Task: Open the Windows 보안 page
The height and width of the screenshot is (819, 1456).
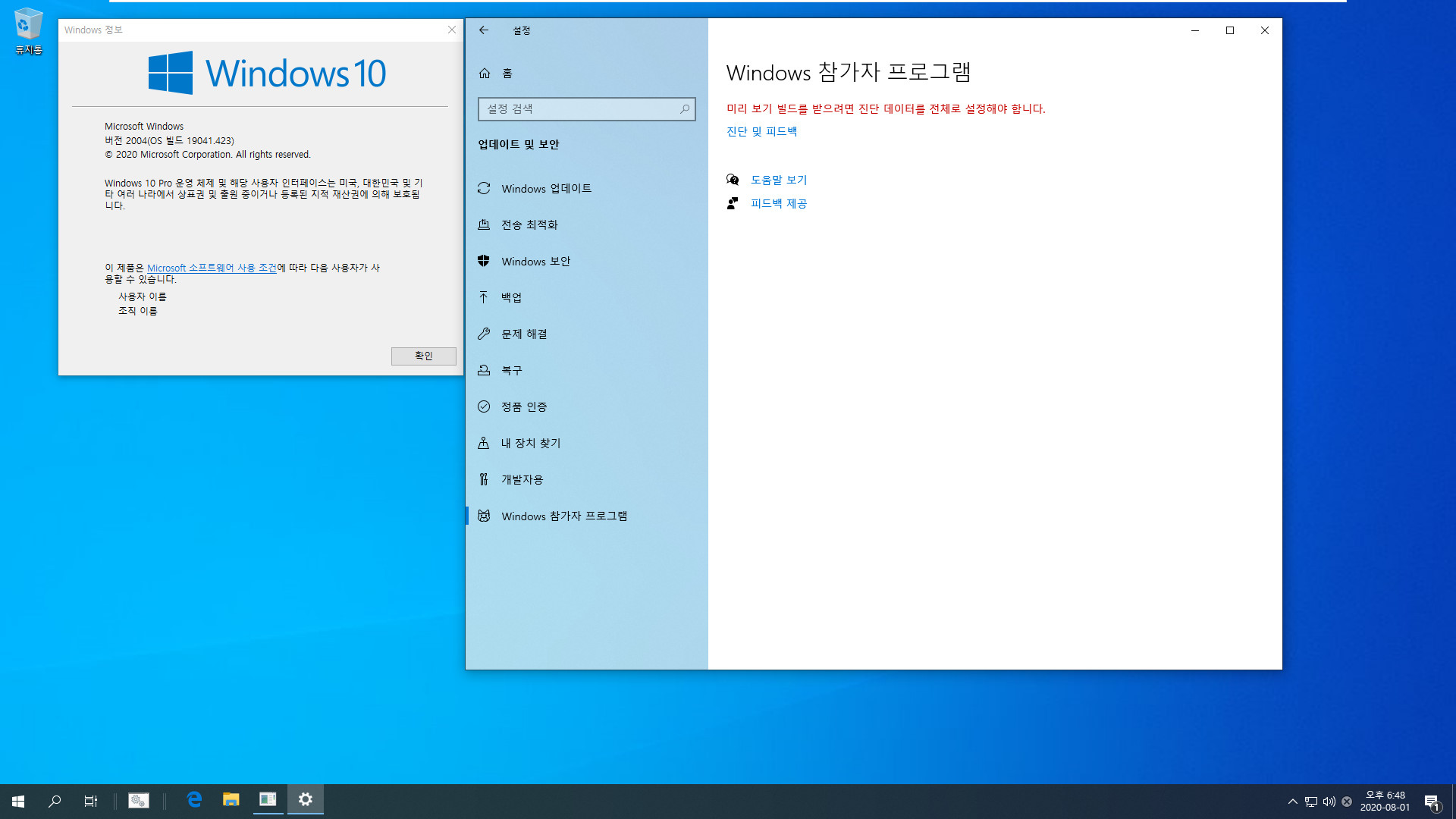Action: 587,261
